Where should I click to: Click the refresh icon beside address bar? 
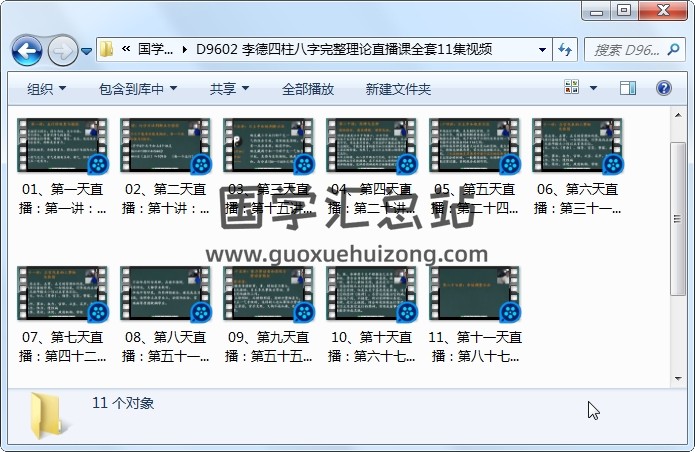[x=565, y=49]
